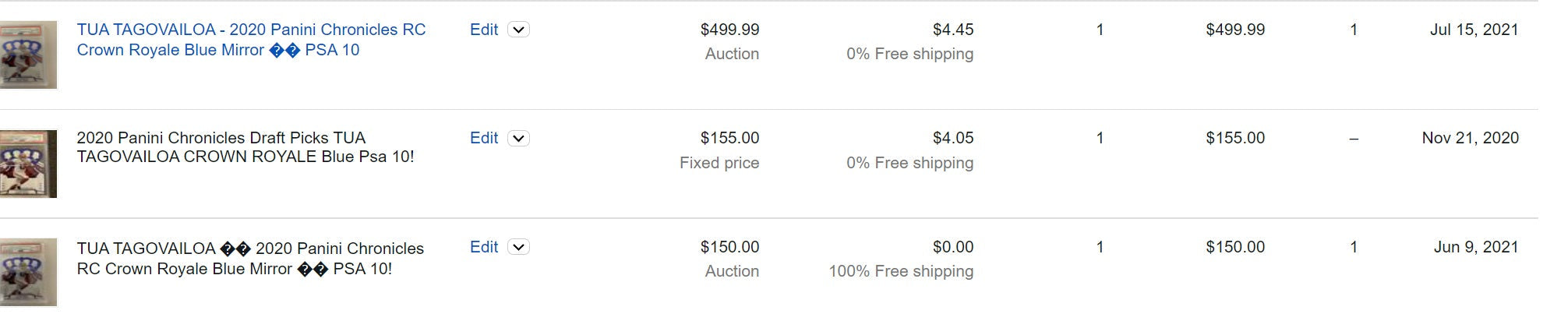Select the Tua Tagovailoa Blue Mirror PSA 10! title

click(250, 259)
